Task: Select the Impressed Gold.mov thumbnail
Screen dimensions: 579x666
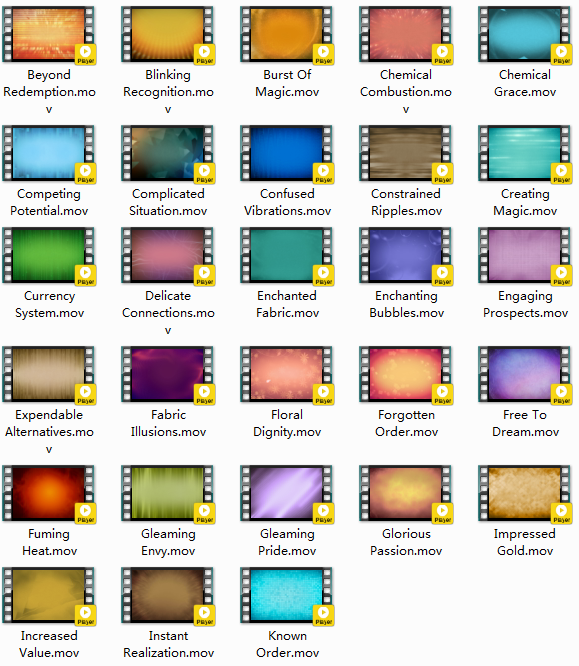Action: tap(525, 494)
